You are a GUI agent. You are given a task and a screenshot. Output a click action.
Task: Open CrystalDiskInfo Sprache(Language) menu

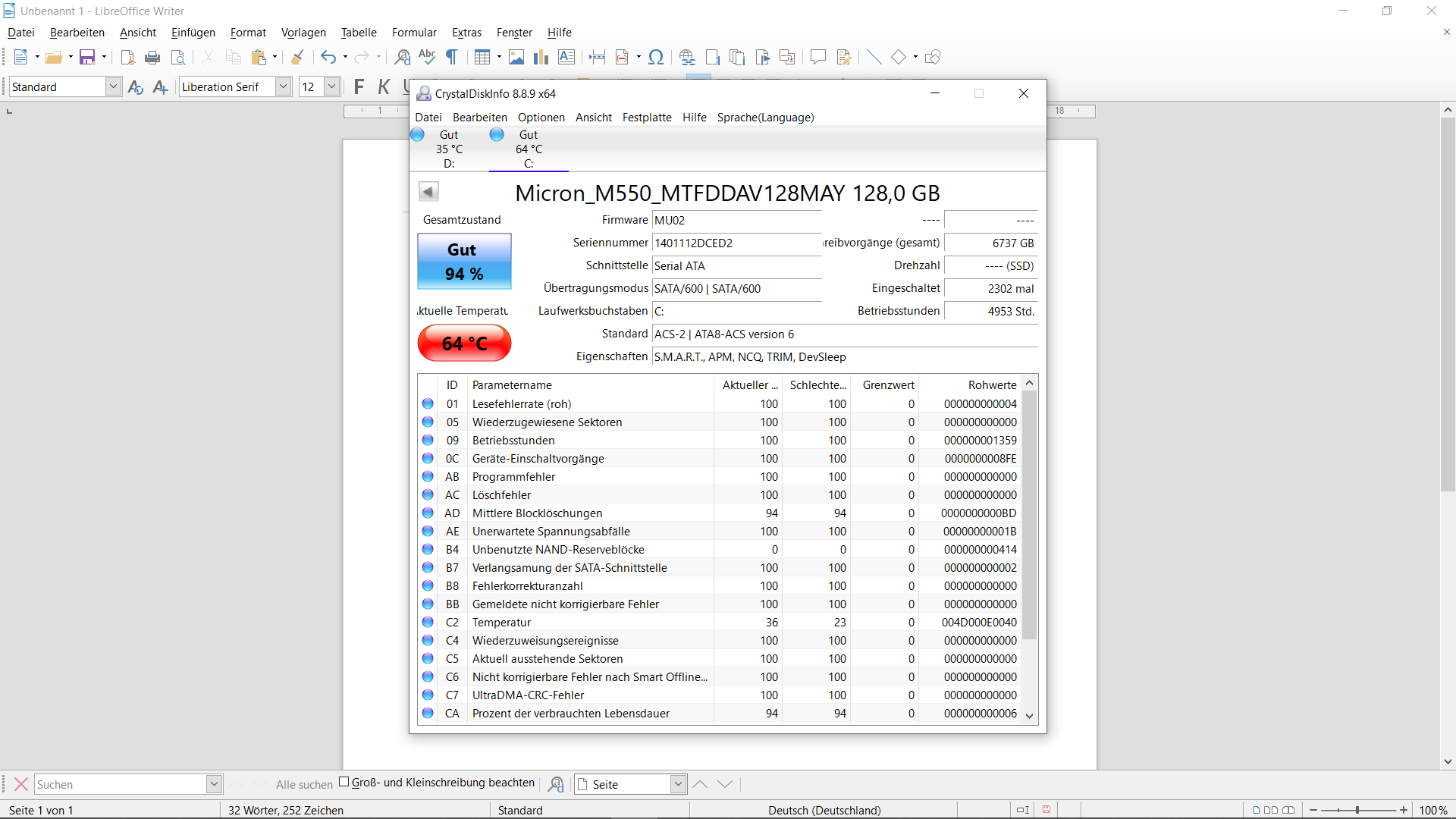click(x=765, y=118)
